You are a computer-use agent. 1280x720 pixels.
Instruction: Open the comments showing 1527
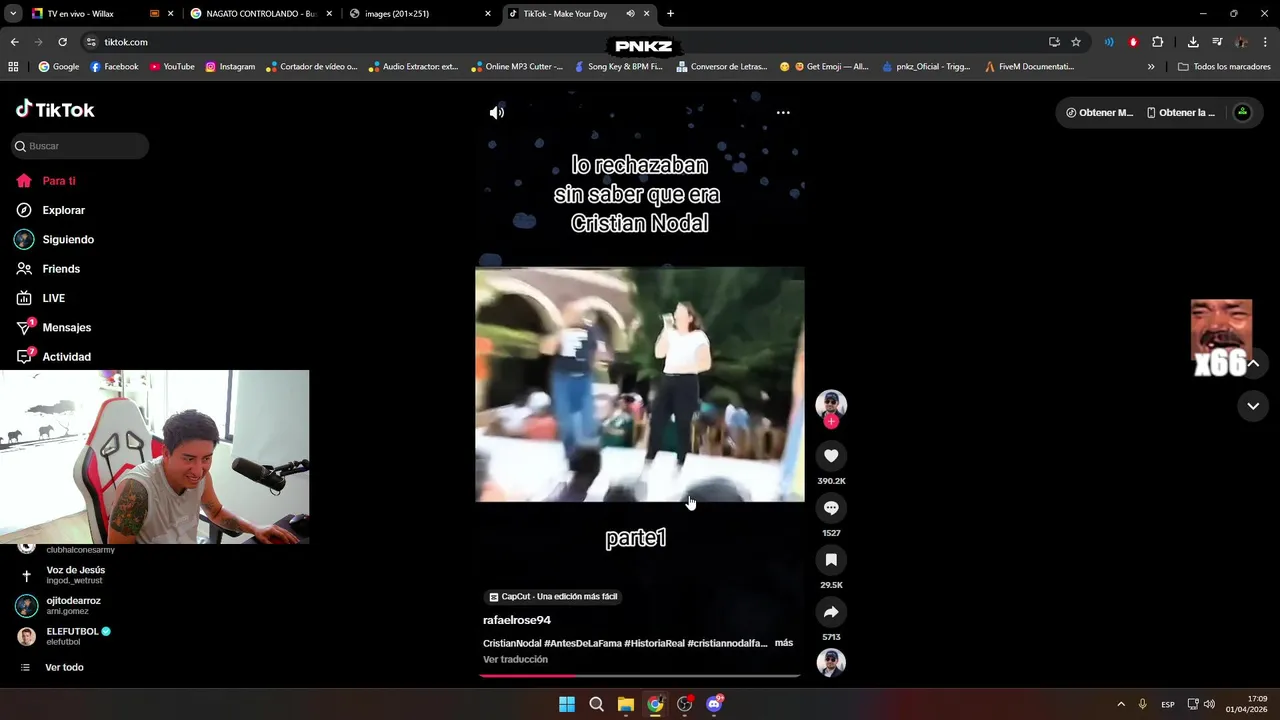[831, 508]
